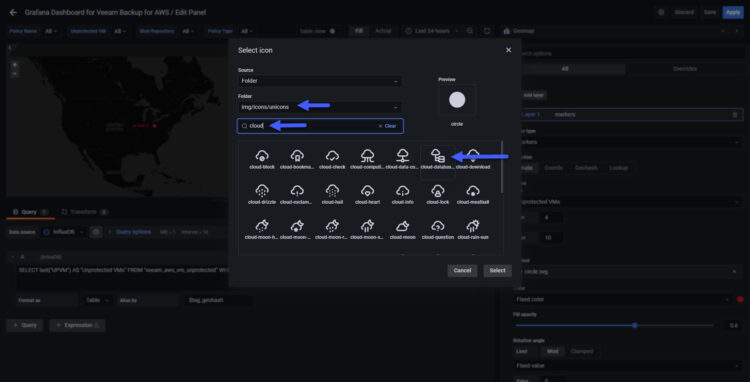Open the Unprotected VM variable dropdown
The width and height of the screenshot is (750, 382).
120,31
